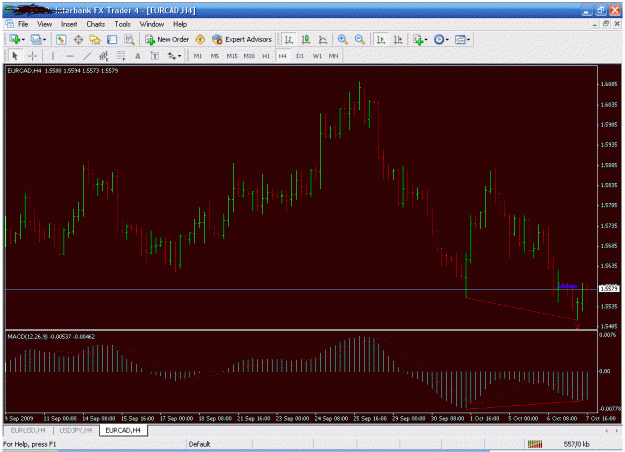
Task: Click the Profiles icon
Action: (36, 39)
